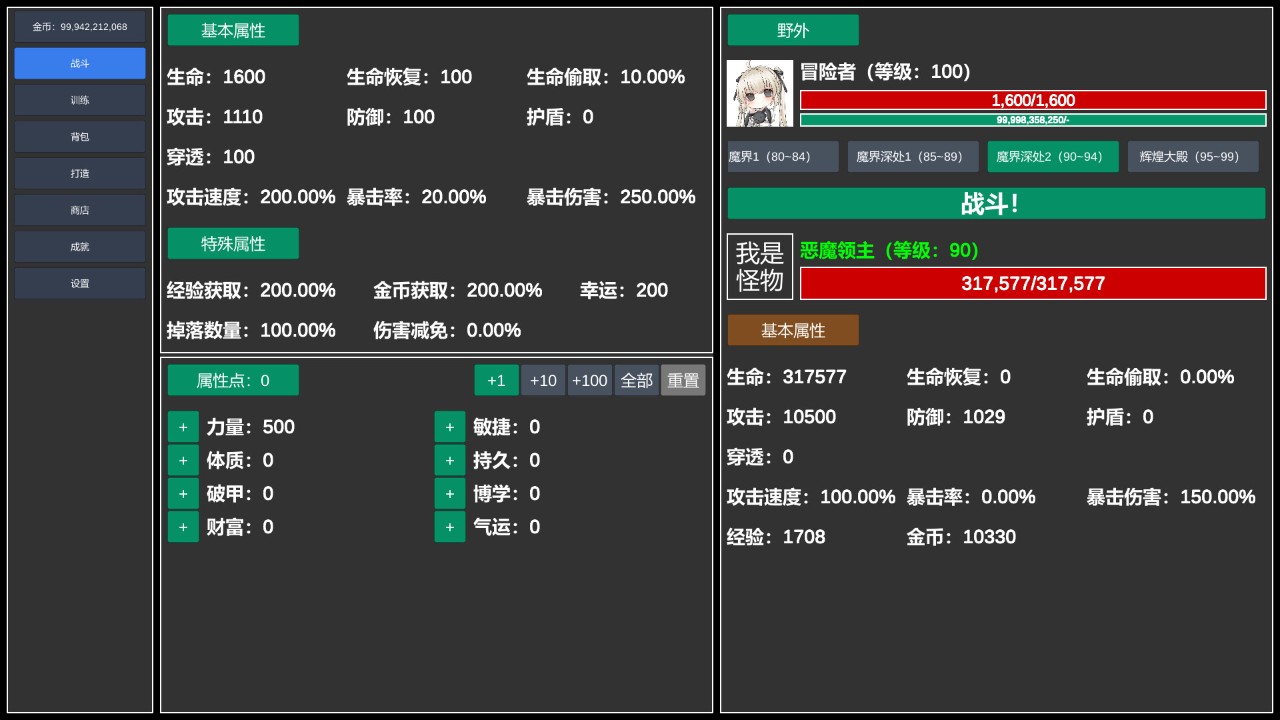
Task: Increase 力量 with its plus button
Action: (183, 426)
